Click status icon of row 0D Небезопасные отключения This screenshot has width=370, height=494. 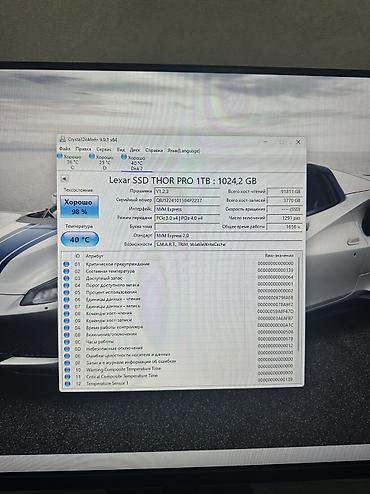click(x=67, y=349)
